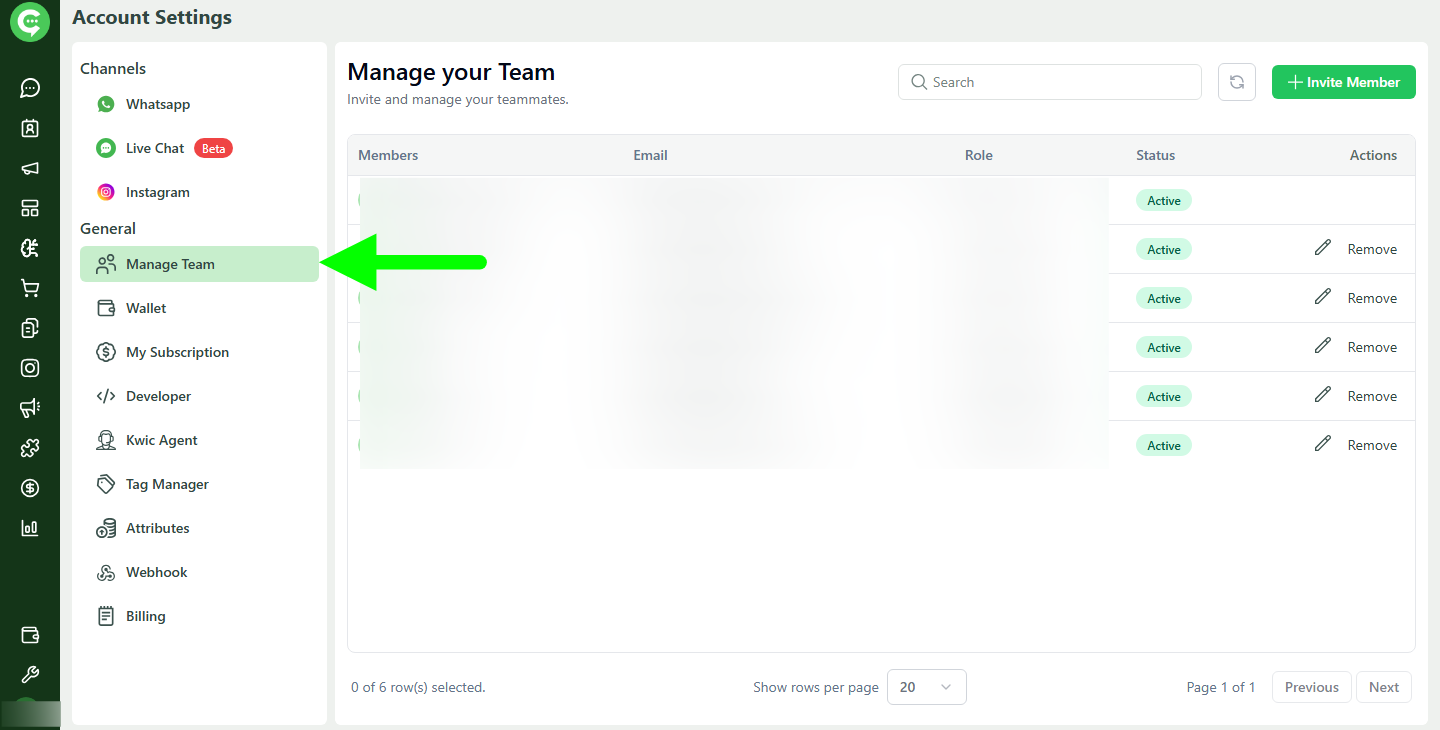Click the Kwic logo at the top left
Screen dimensions: 1440x730
(x=29, y=21)
